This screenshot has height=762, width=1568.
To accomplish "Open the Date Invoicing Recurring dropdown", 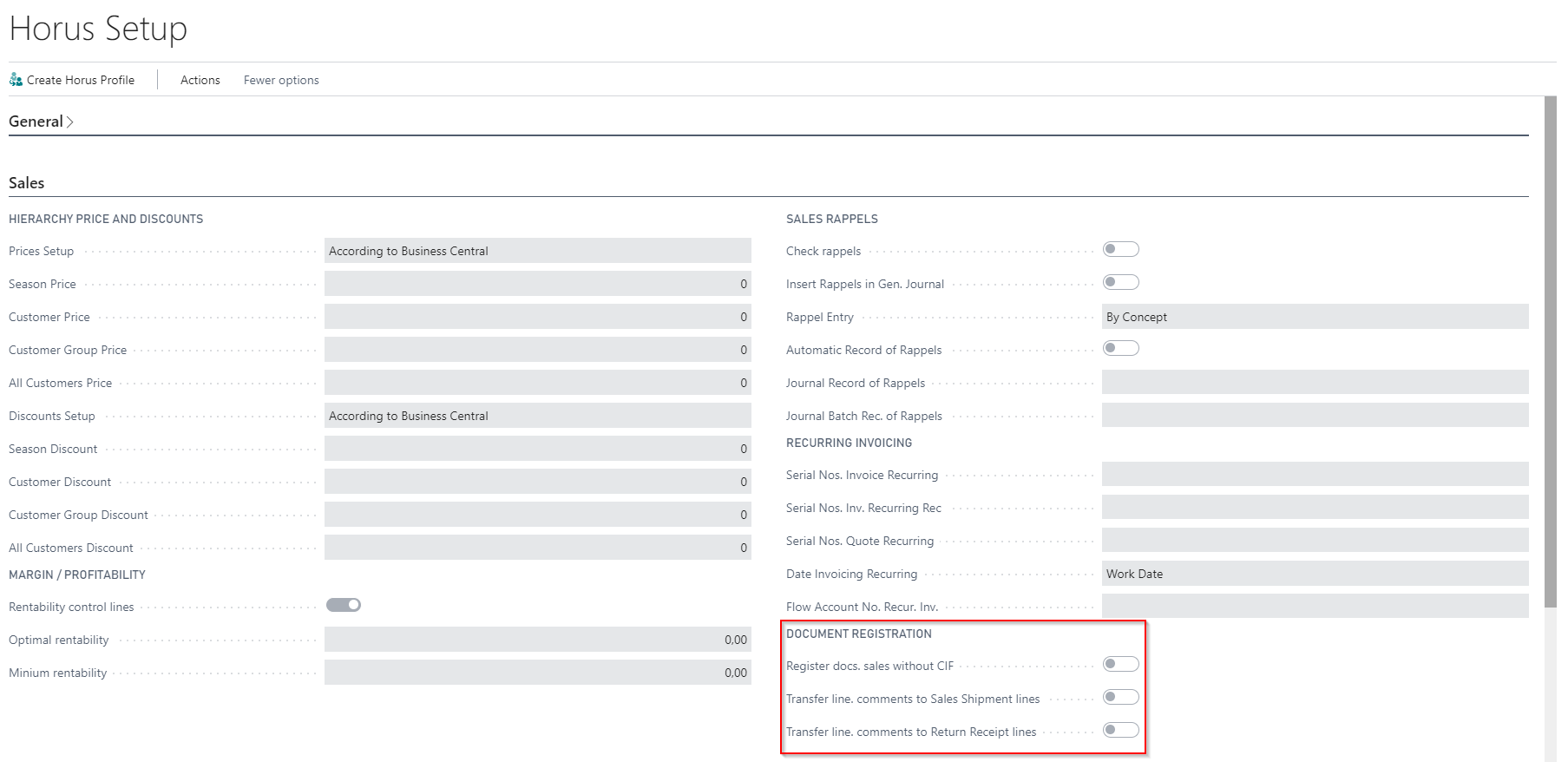I will click(x=1315, y=574).
